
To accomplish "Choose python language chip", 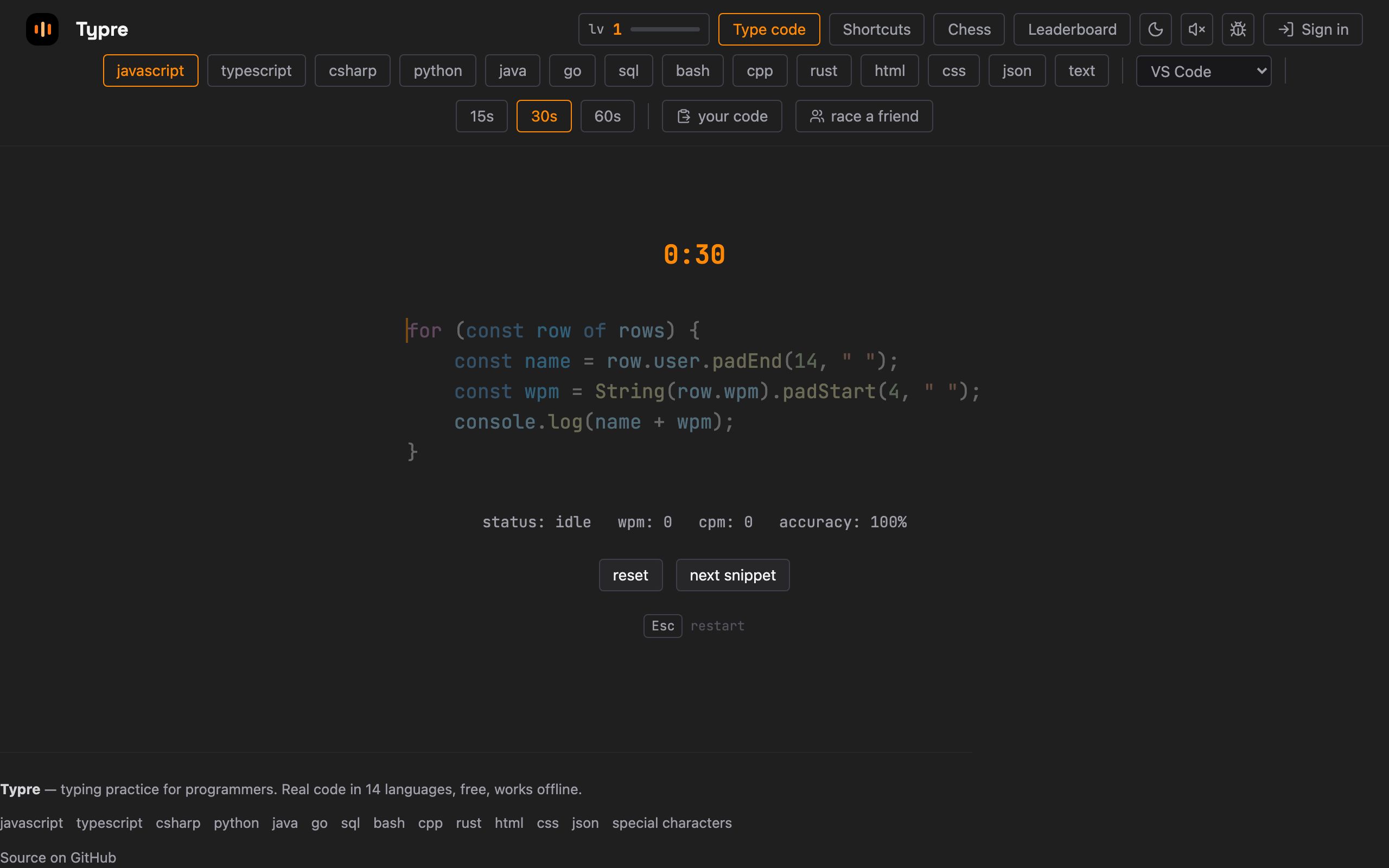I will 438,71.
